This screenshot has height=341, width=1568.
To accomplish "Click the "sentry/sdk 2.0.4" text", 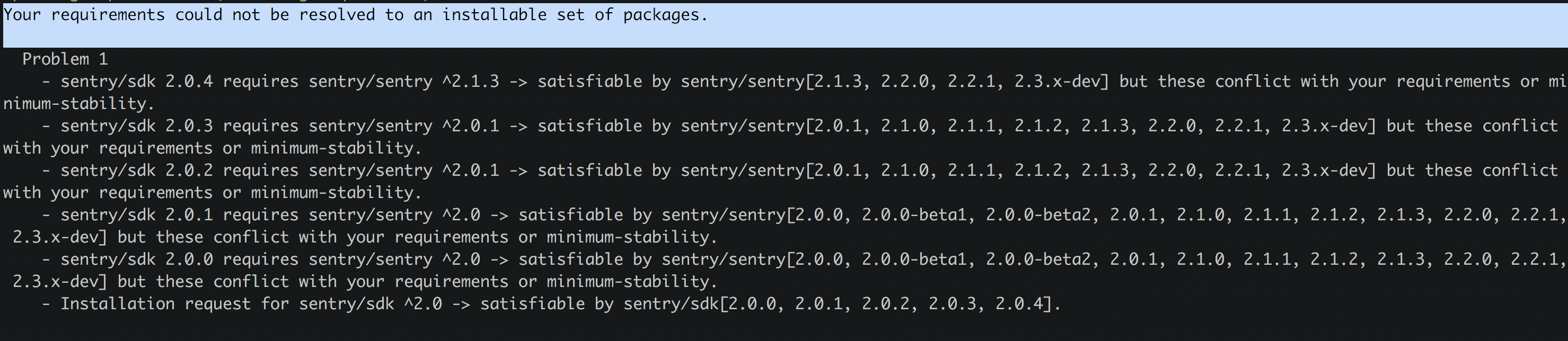I will tap(137, 82).
